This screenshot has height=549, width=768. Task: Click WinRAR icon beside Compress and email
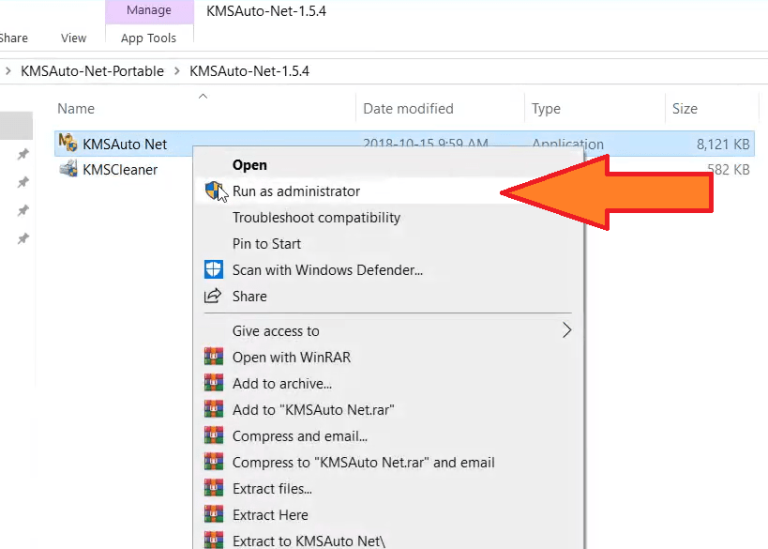pos(214,435)
